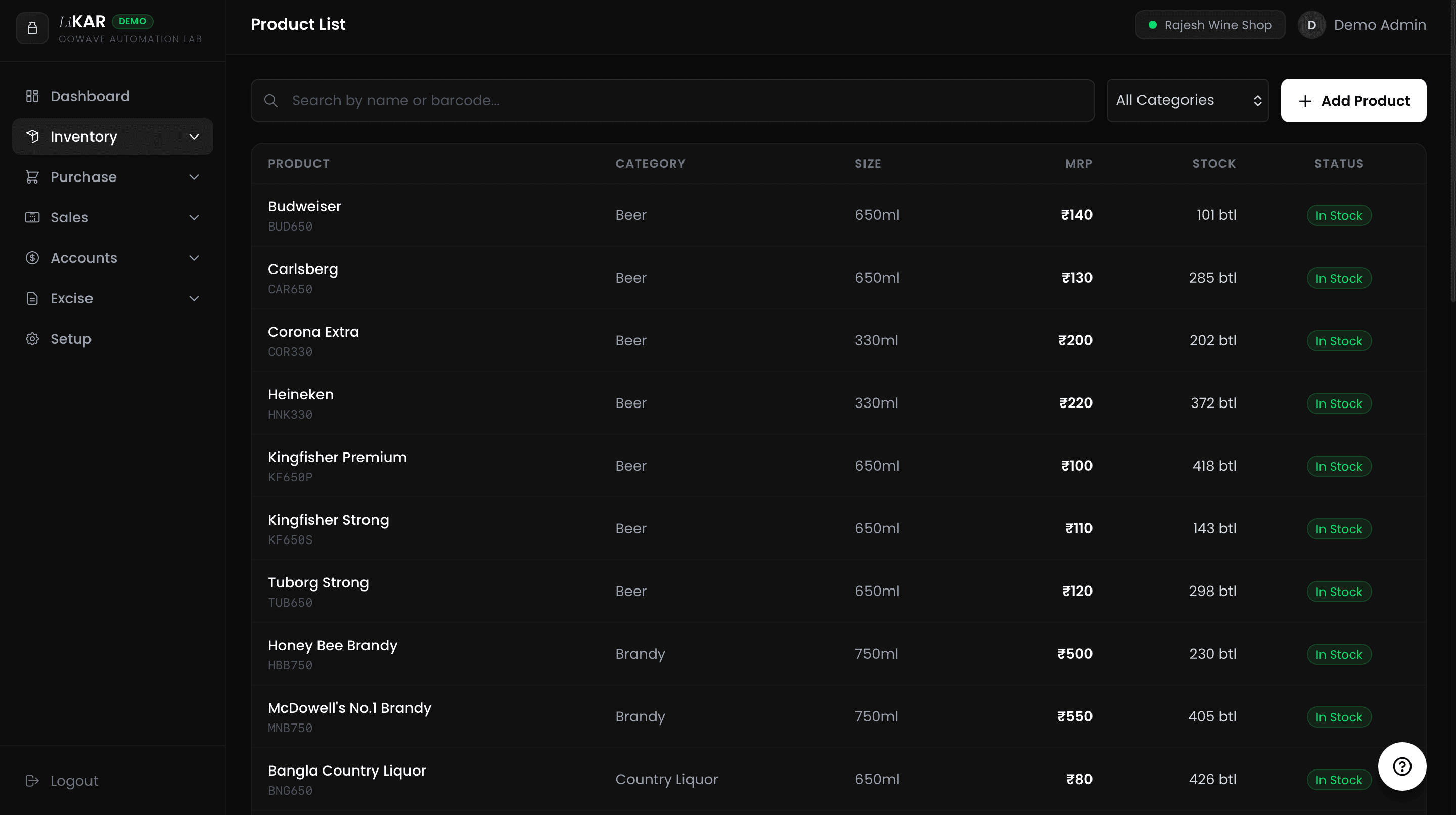
Task: Click the Purchase cart icon
Action: (x=32, y=177)
